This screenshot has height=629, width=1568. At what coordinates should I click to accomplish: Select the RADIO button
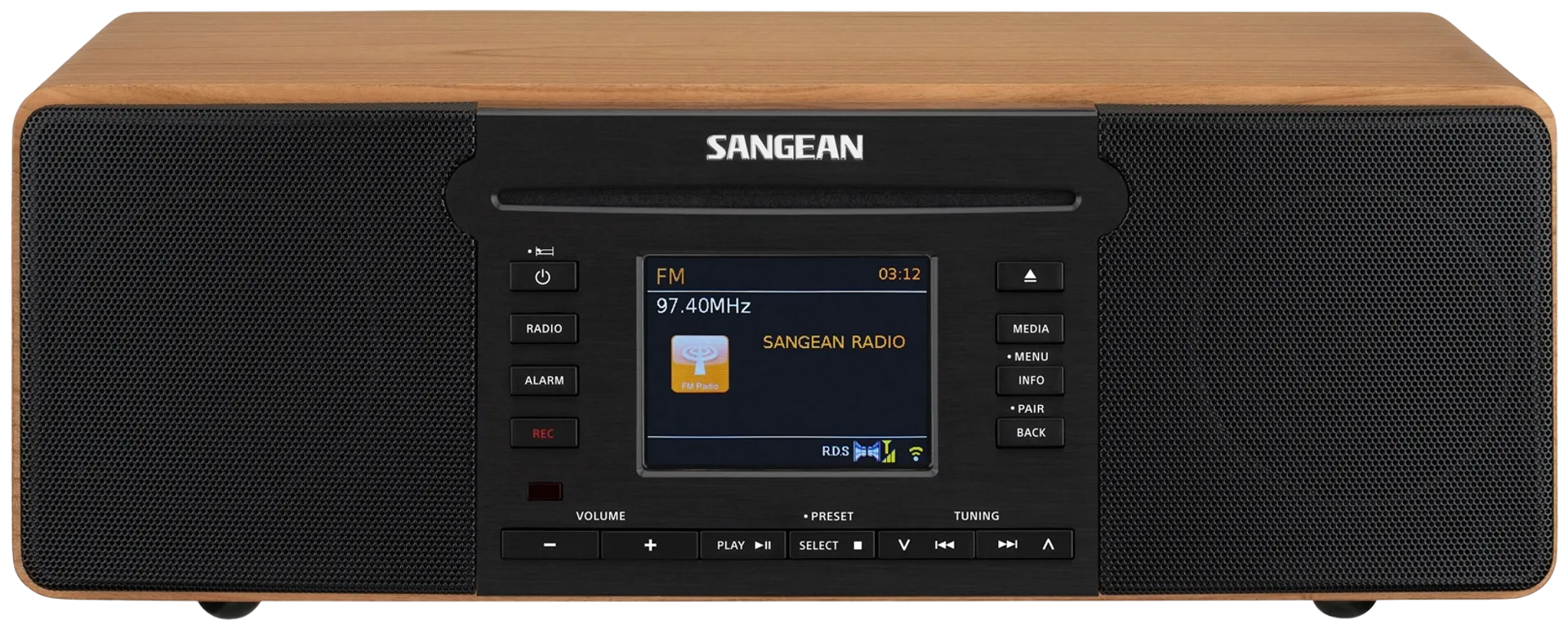coord(544,328)
